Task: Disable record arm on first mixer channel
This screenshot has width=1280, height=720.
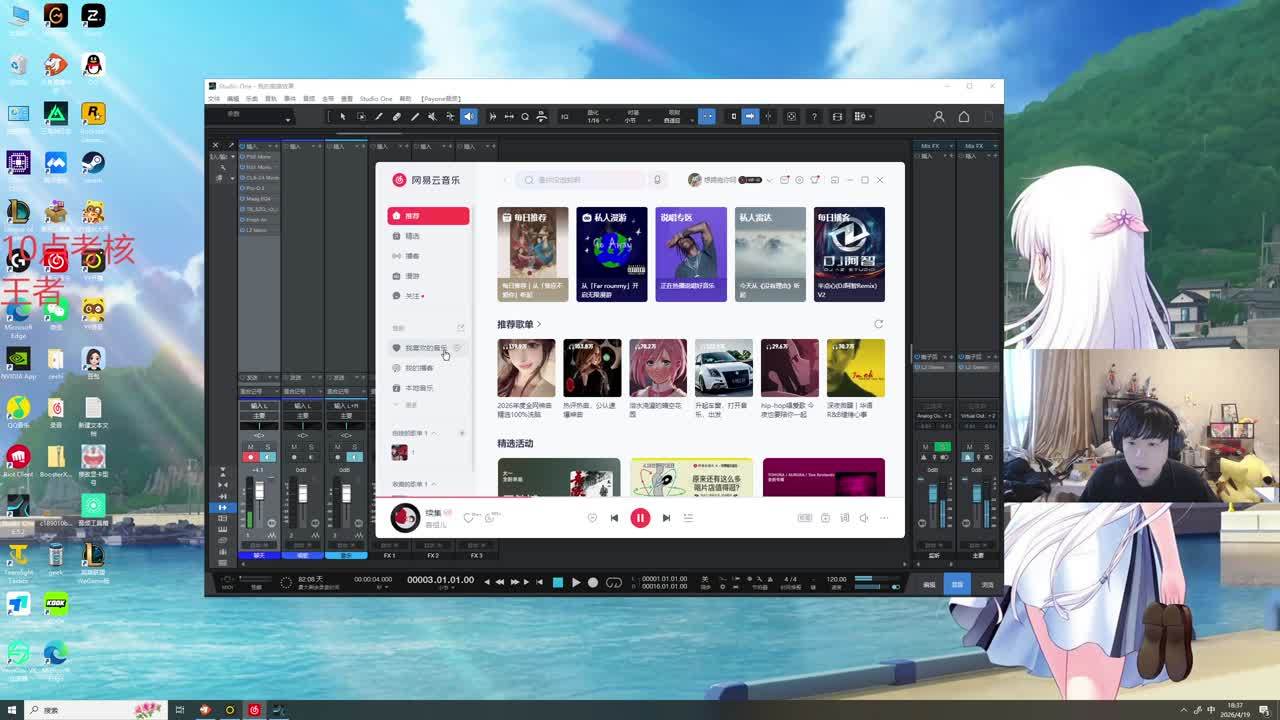Action: pyautogui.click(x=250, y=457)
